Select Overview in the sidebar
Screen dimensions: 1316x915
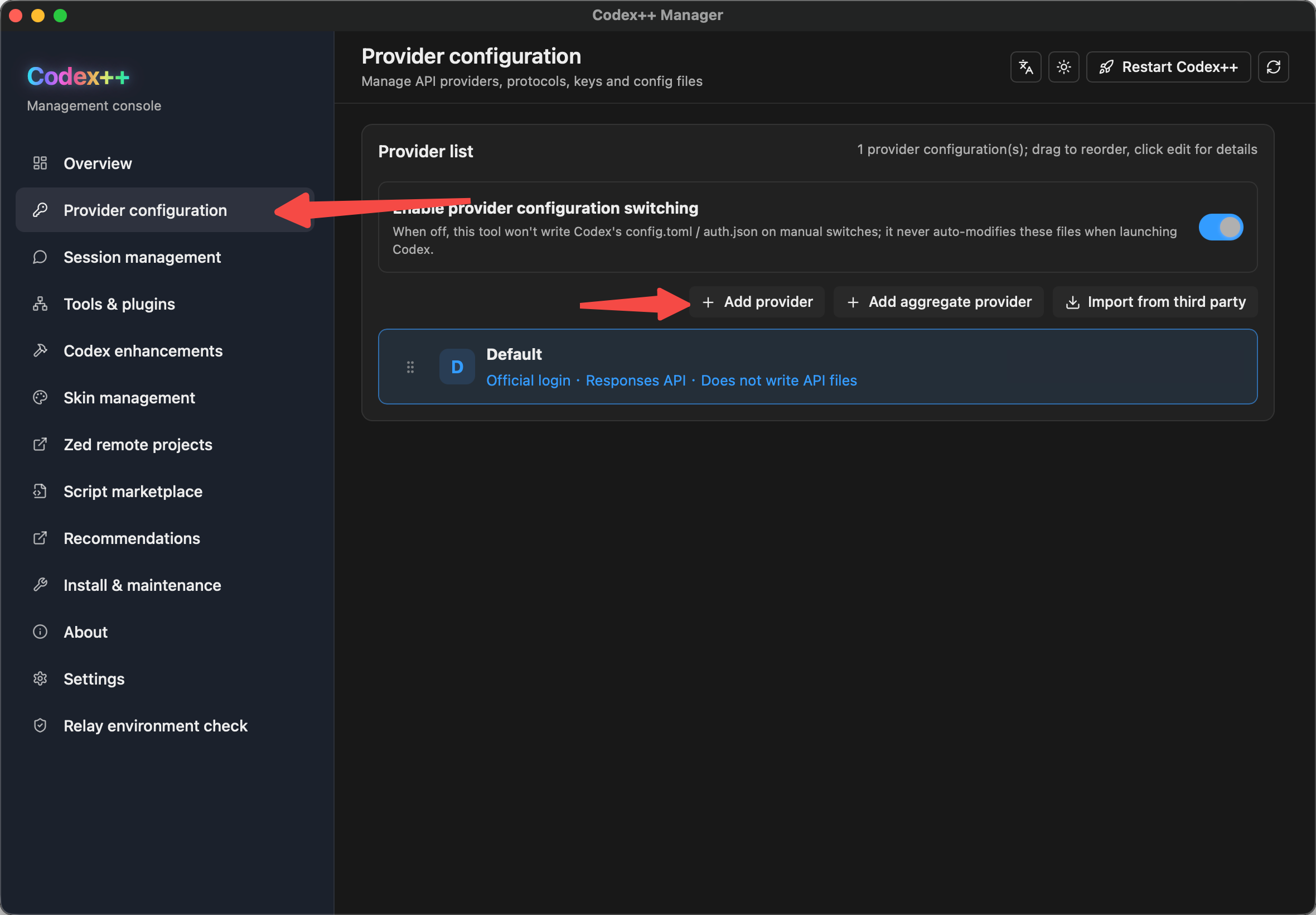[x=165, y=163]
